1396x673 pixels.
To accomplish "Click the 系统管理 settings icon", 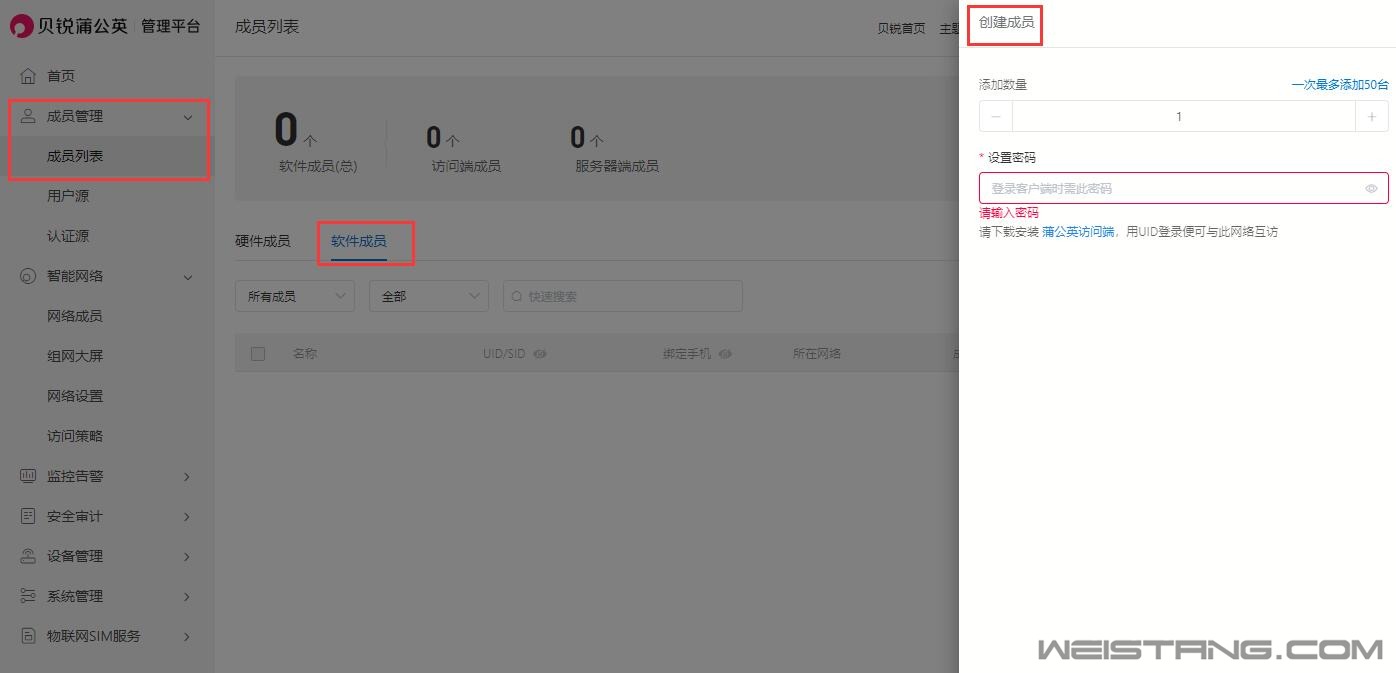I will click(x=28, y=596).
